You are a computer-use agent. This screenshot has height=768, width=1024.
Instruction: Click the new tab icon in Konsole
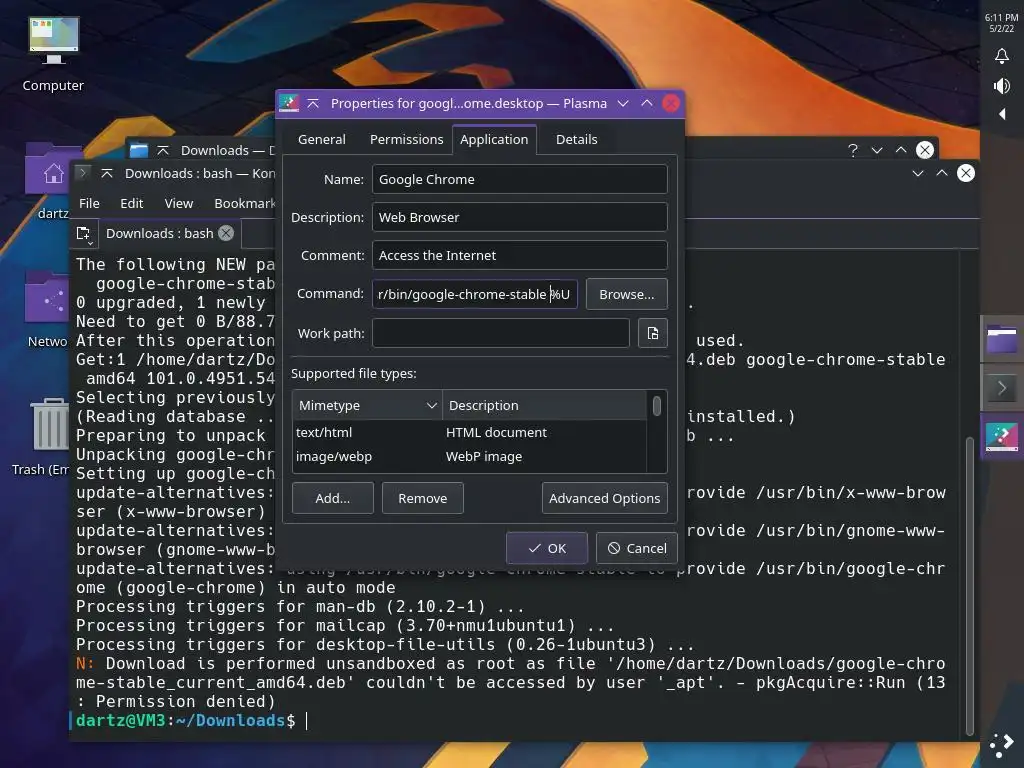pyautogui.click(x=84, y=234)
